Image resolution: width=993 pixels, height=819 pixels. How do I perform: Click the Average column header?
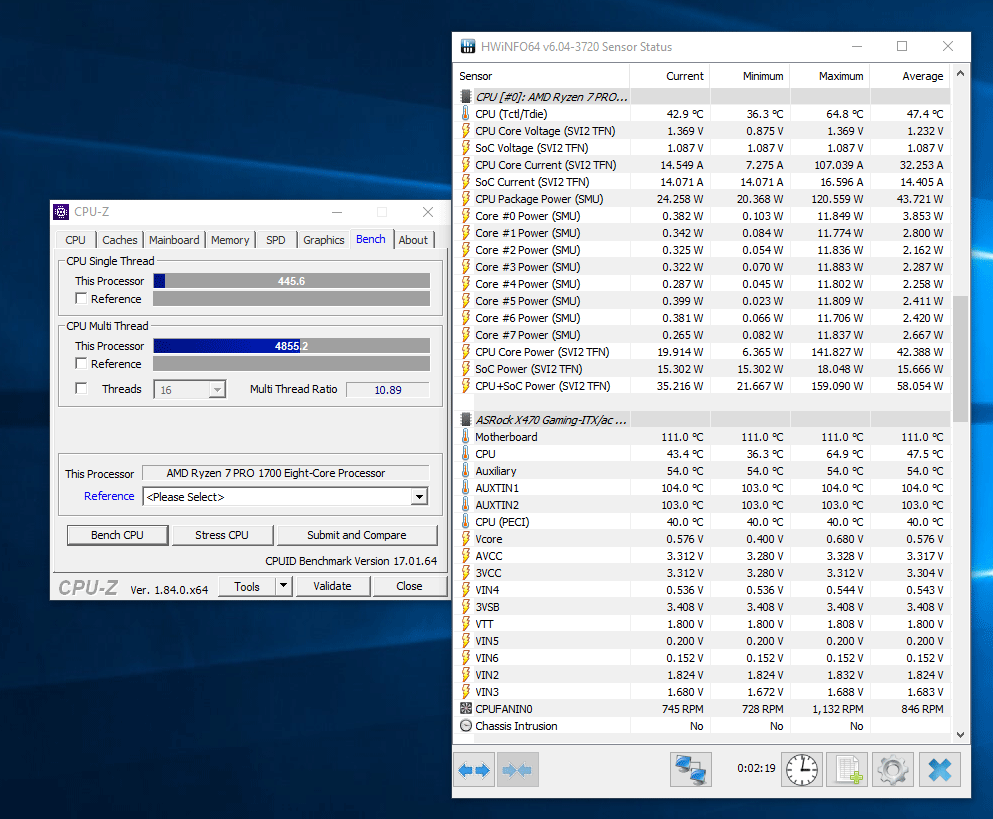pos(910,76)
